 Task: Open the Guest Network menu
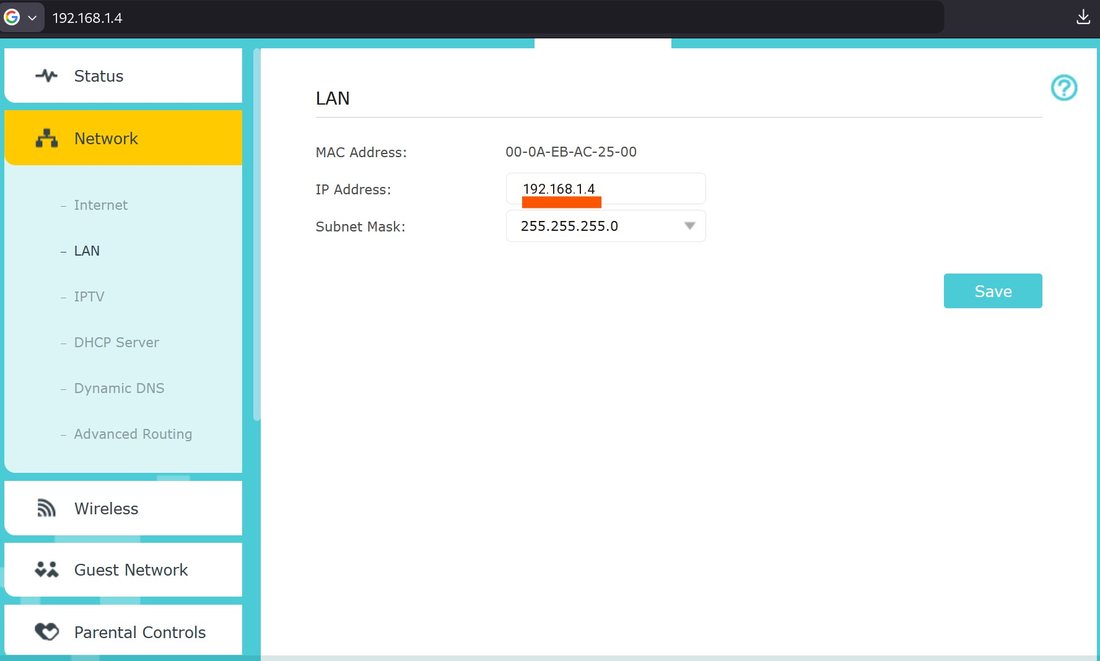[x=123, y=570]
